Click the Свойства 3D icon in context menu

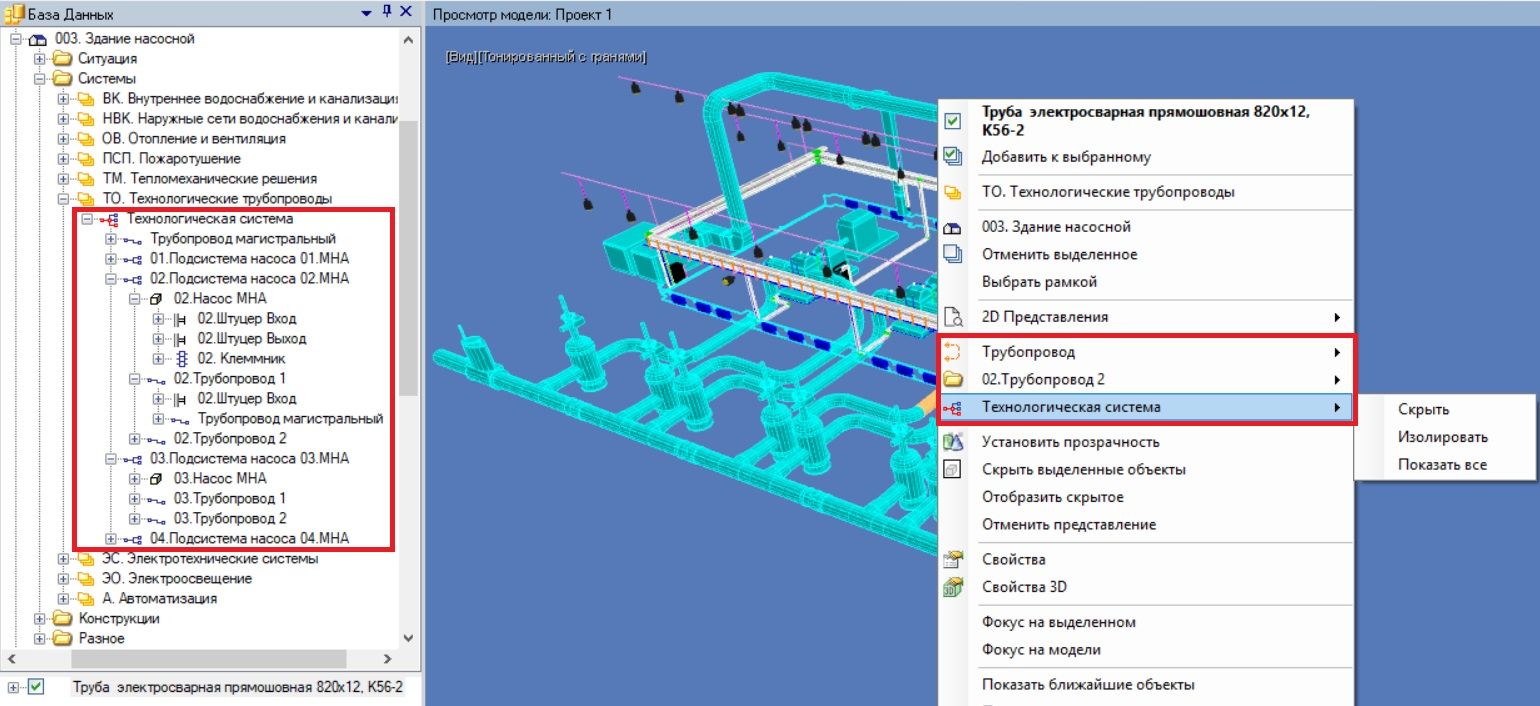coord(953,587)
